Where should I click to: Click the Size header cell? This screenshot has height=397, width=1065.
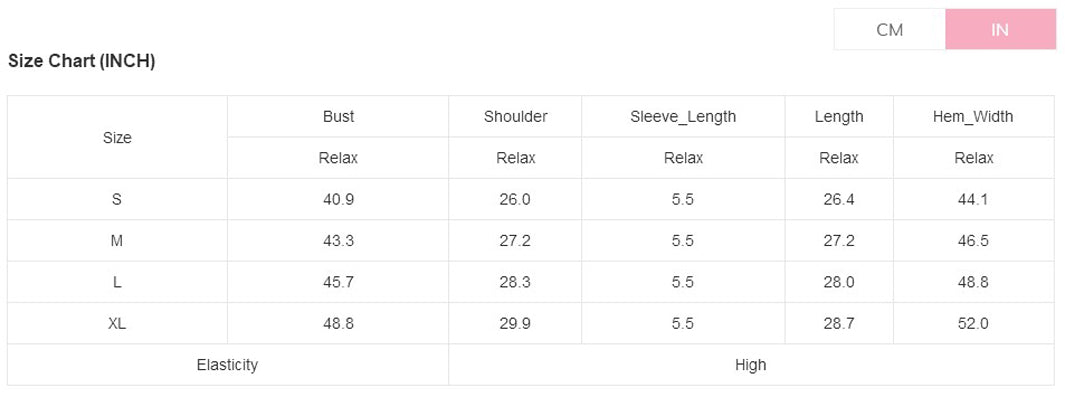[117, 138]
